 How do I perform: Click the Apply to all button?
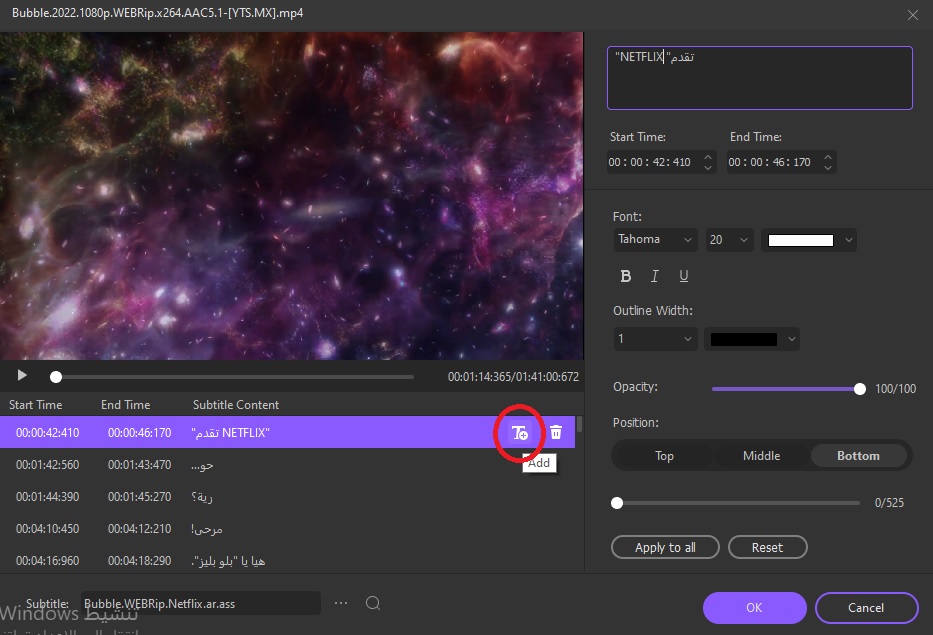[x=665, y=547]
